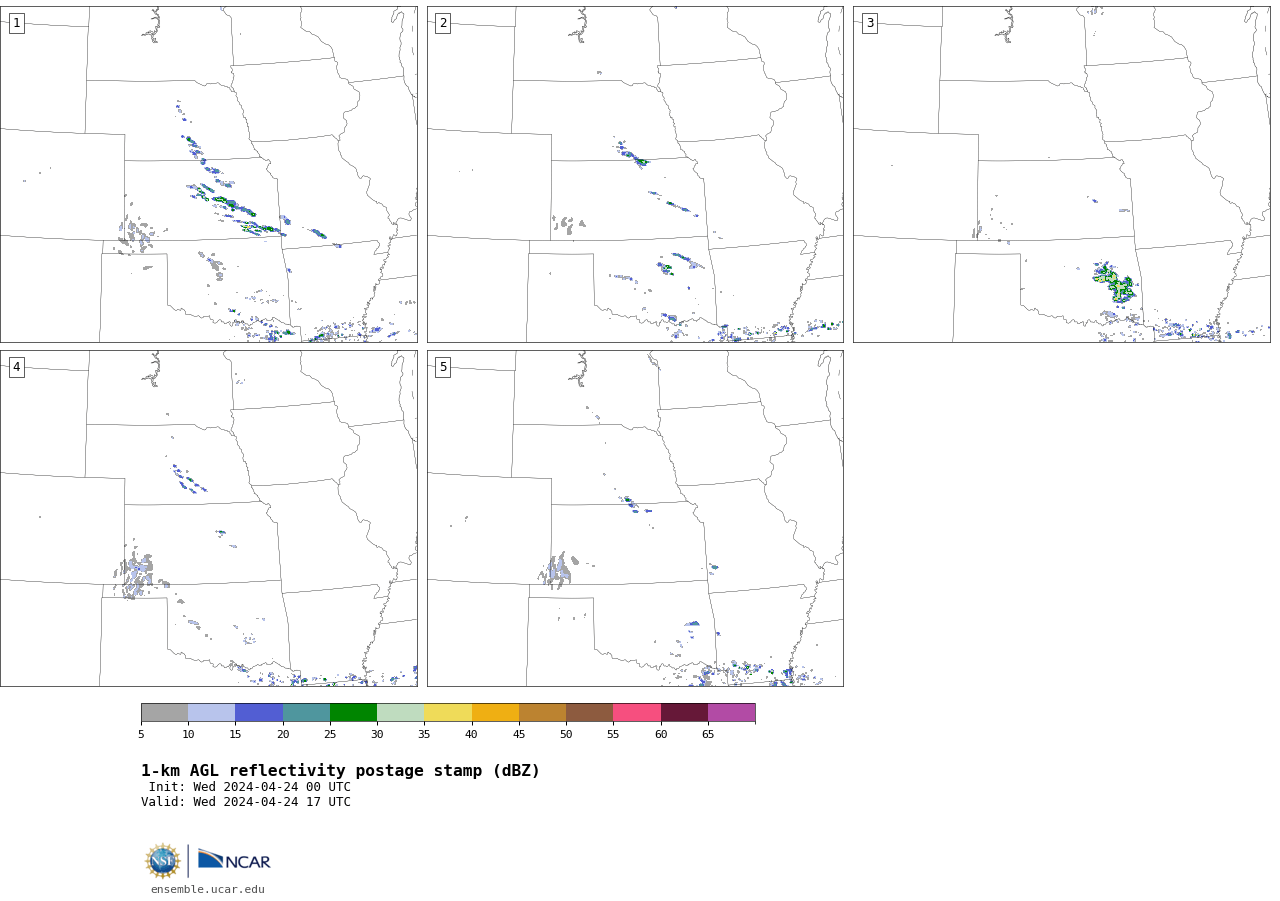Click the pink 55-60 dBZ swatch
The image size is (1280, 901).
[637, 712]
